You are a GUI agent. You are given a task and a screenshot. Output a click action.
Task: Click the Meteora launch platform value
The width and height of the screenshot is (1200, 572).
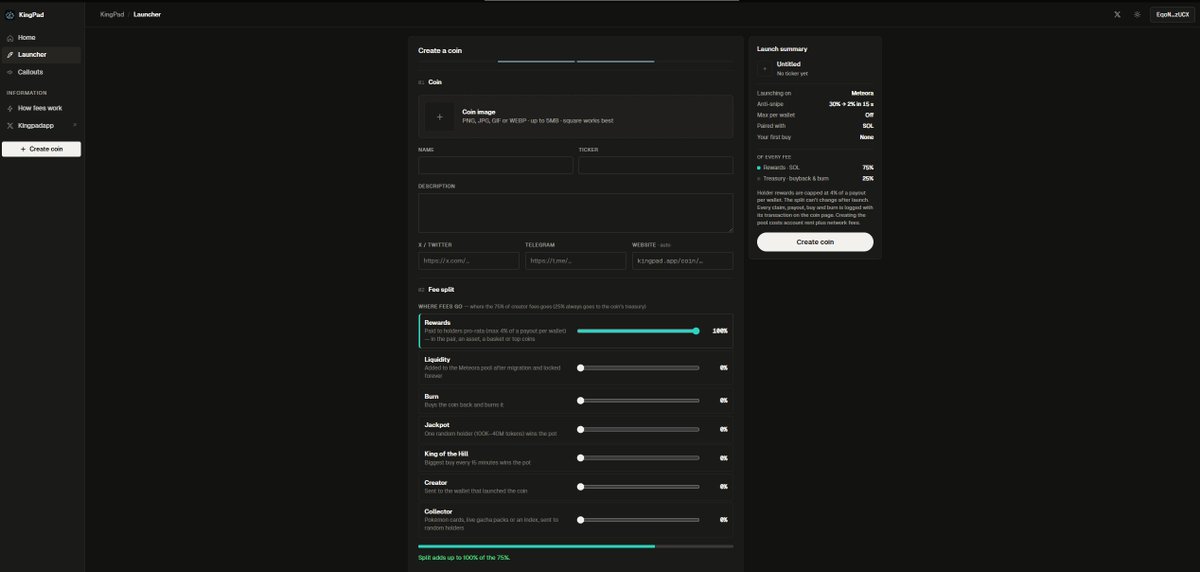[x=861, y=93]
